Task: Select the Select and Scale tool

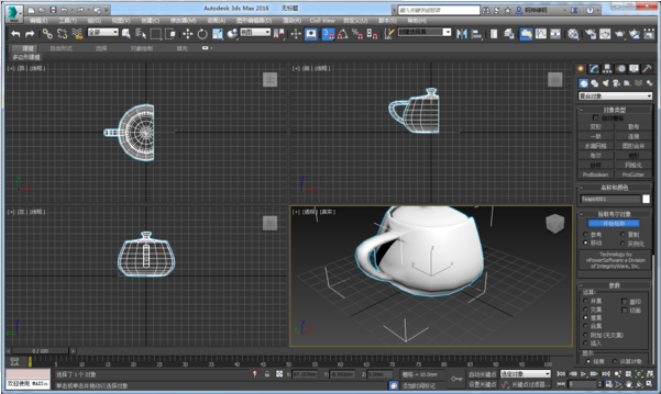Action: click(217, 34)
